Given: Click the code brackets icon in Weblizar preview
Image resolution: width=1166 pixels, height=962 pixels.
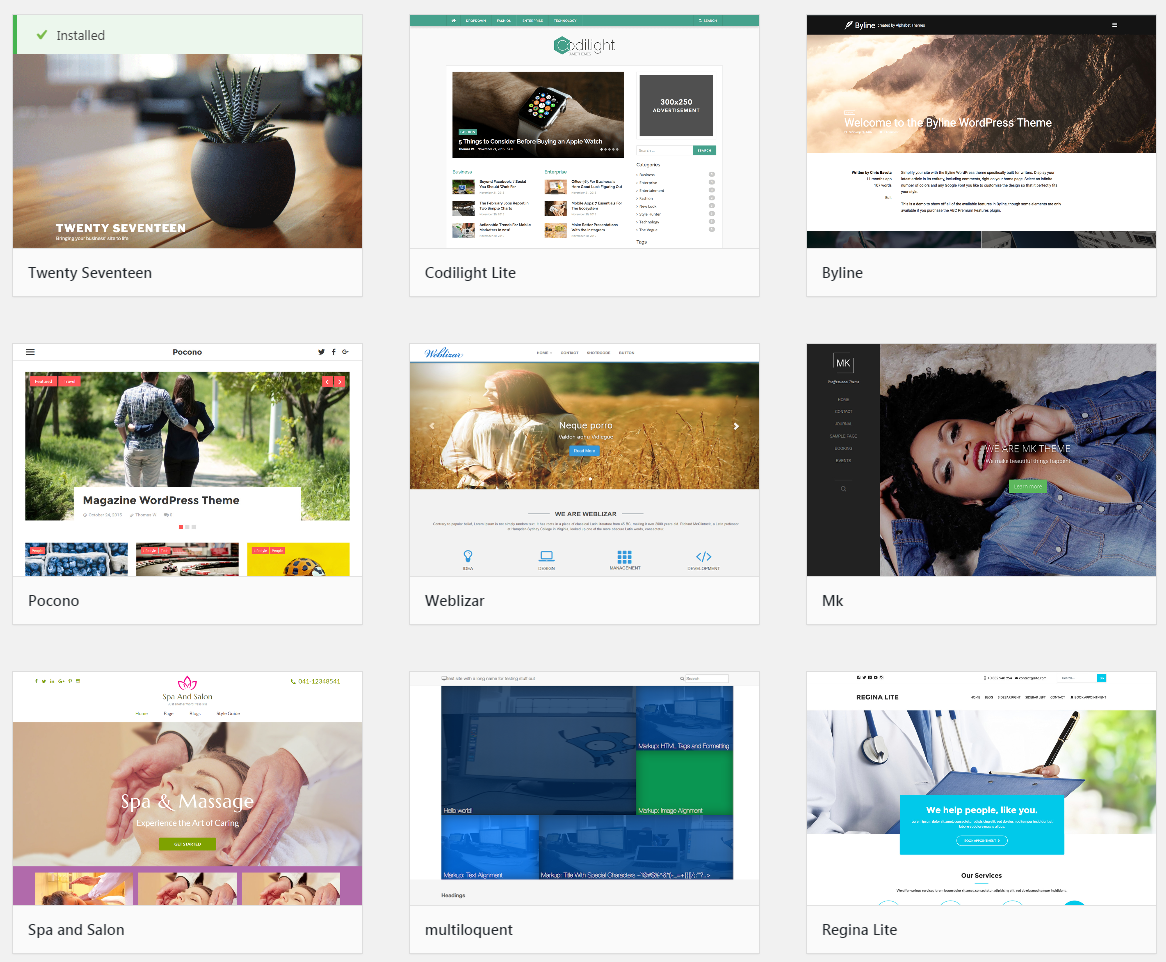Looking at the screenshot, I should (703, 557).
